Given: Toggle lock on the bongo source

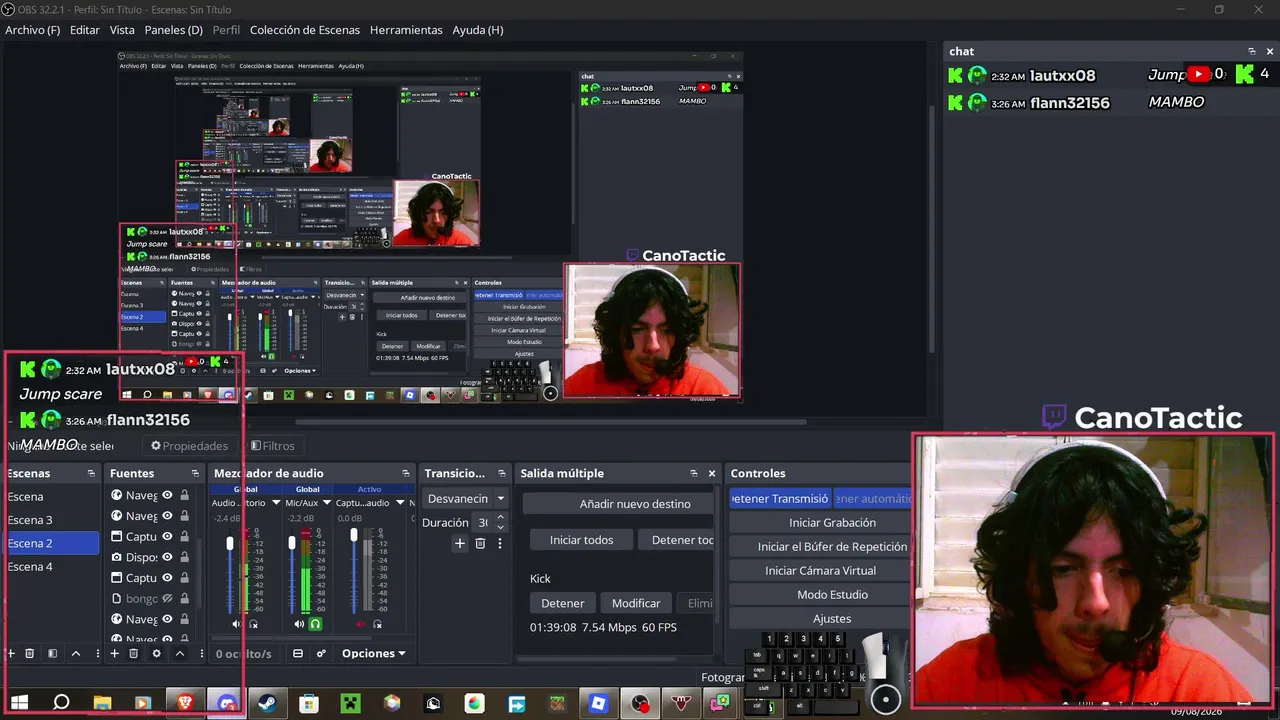Looking at the screenshot, I should tap(185, 599).
